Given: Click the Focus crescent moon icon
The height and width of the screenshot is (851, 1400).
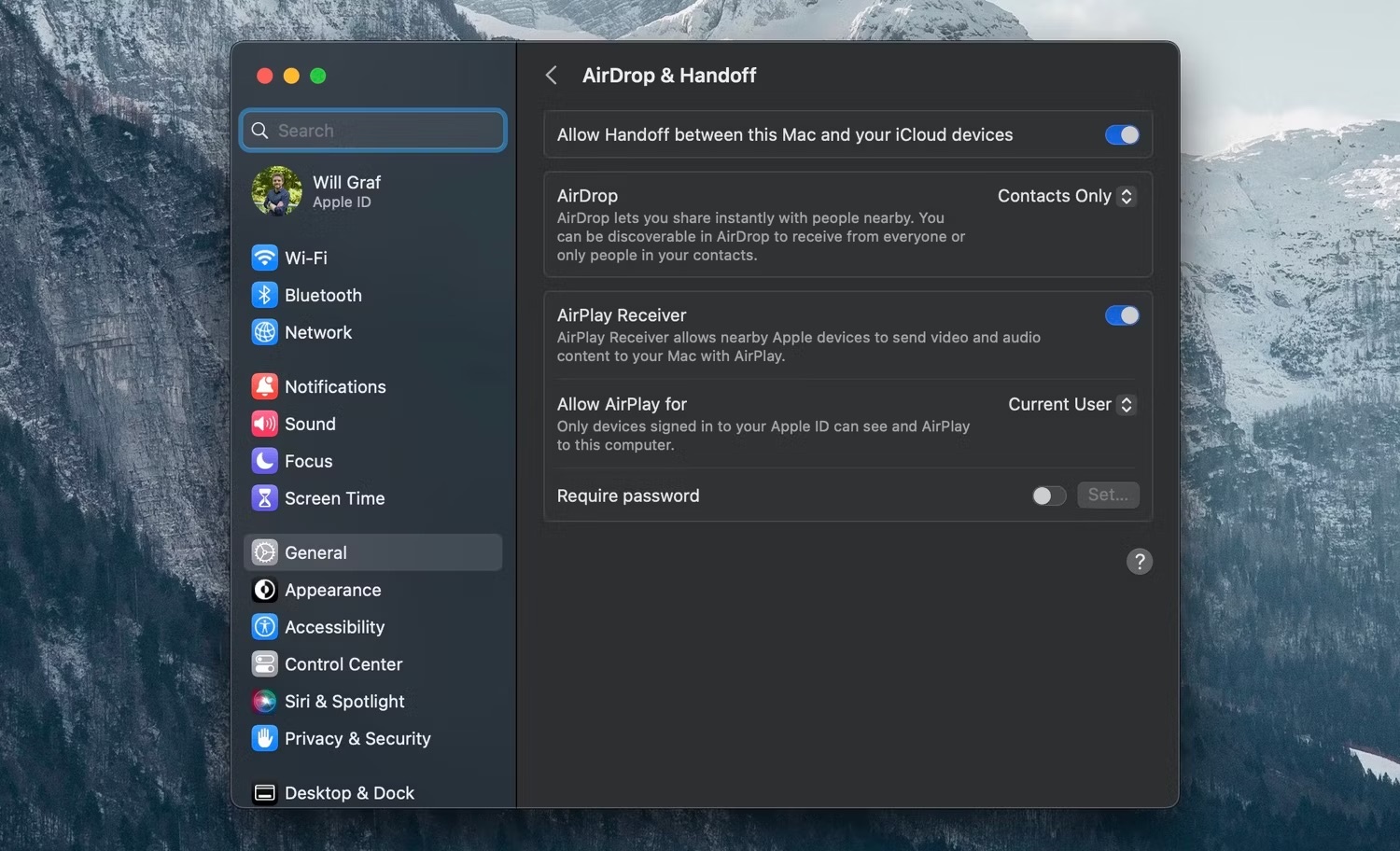Looking at the screenshot, I should [264, 460].
